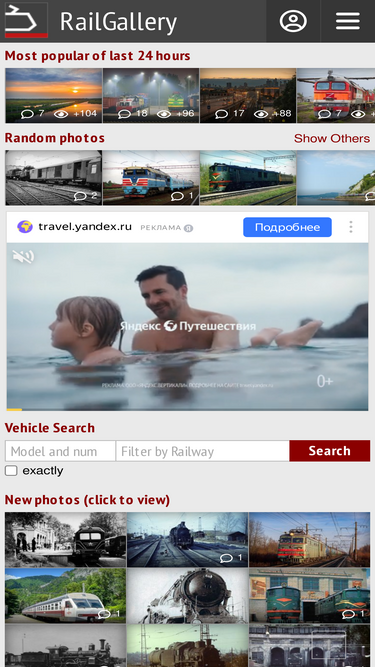
Task: Click the 'exactly' checkbox label
Action: click(43, 471)
